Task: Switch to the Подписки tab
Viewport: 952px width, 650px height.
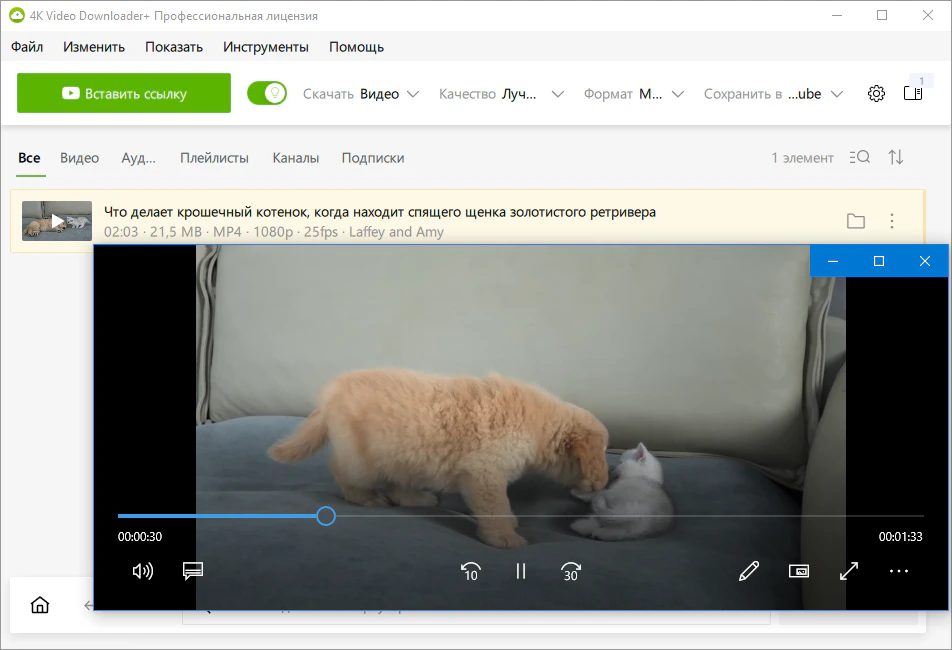Action: pos(373,158)
